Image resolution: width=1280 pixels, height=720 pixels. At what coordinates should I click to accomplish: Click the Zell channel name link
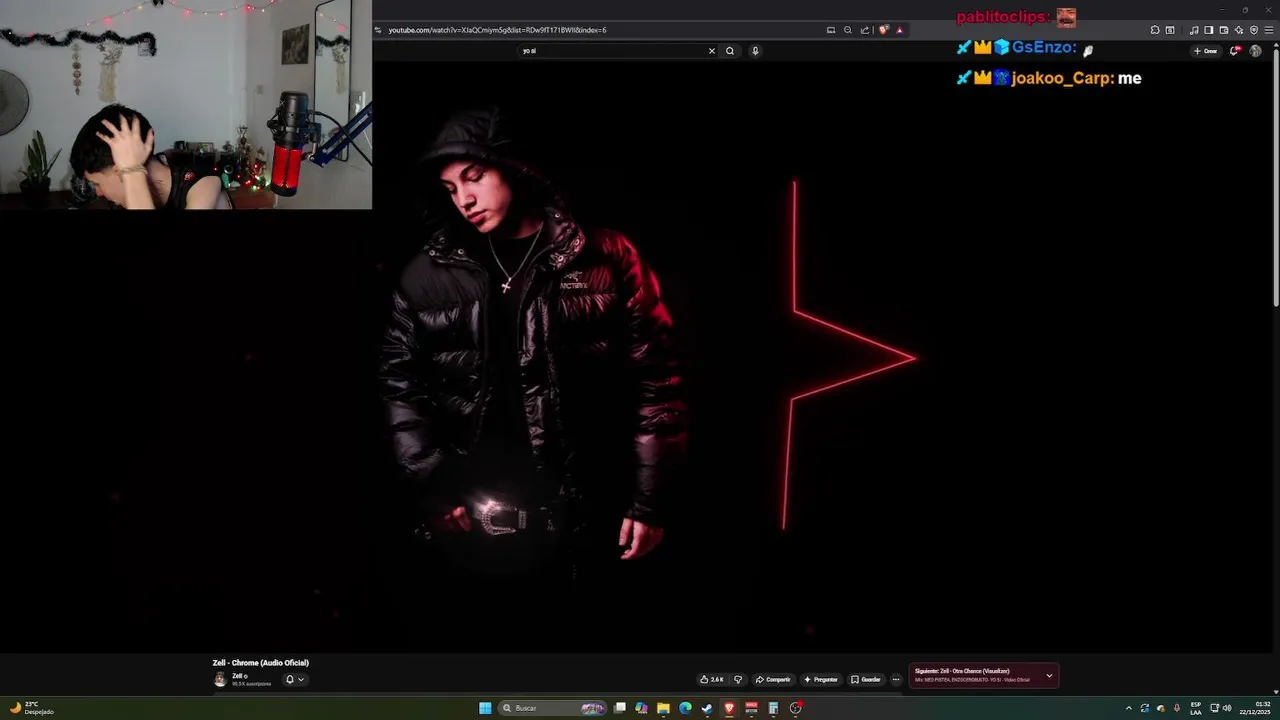tap(238, 676)
